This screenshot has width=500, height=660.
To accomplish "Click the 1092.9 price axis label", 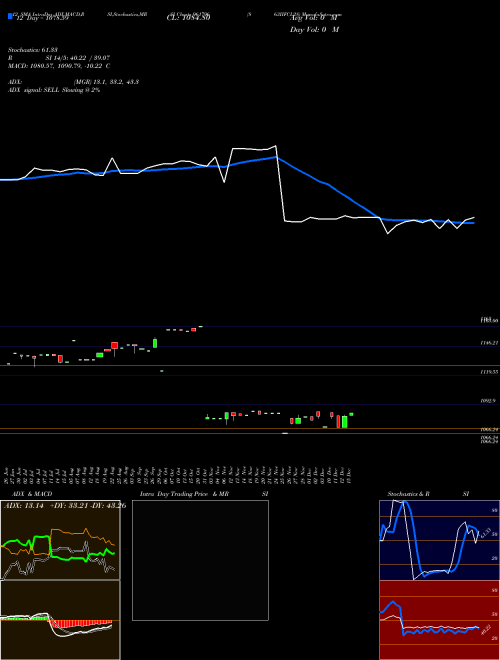I will [x=489, y=401].
